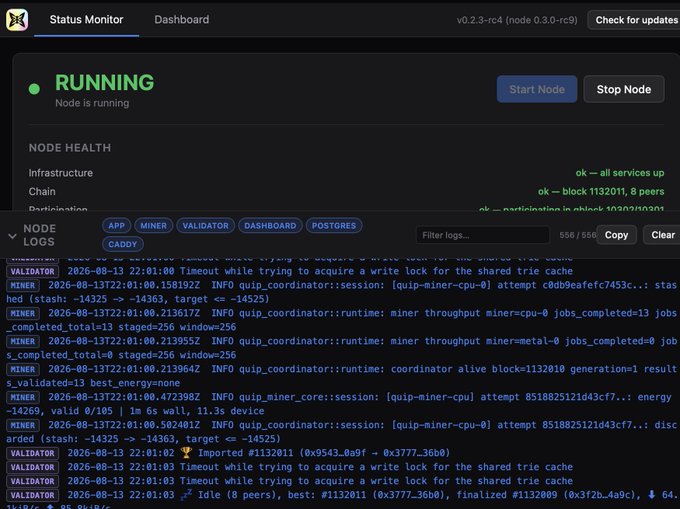The image size is (680, 509).
Task: Switch to the Dashboard tab
Action: click(x=182, y=20)
